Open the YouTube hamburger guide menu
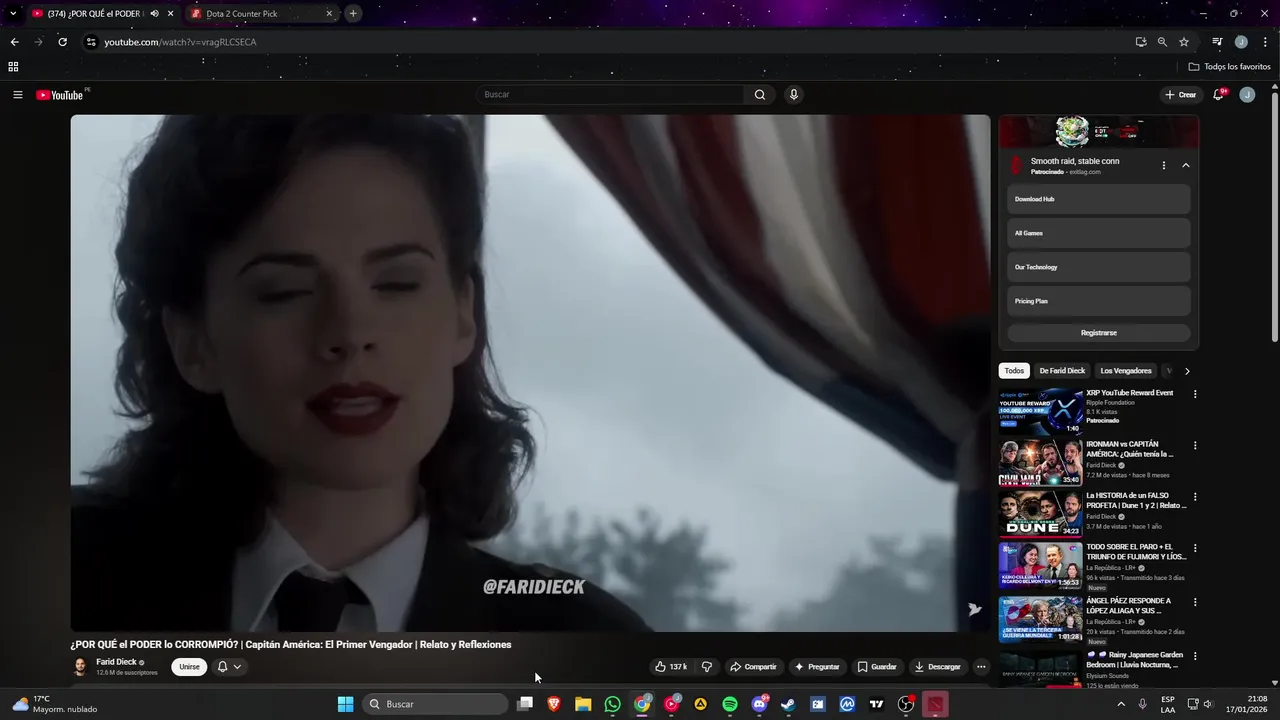Screen dimensions: 1280x720 (x=17, y=95)
